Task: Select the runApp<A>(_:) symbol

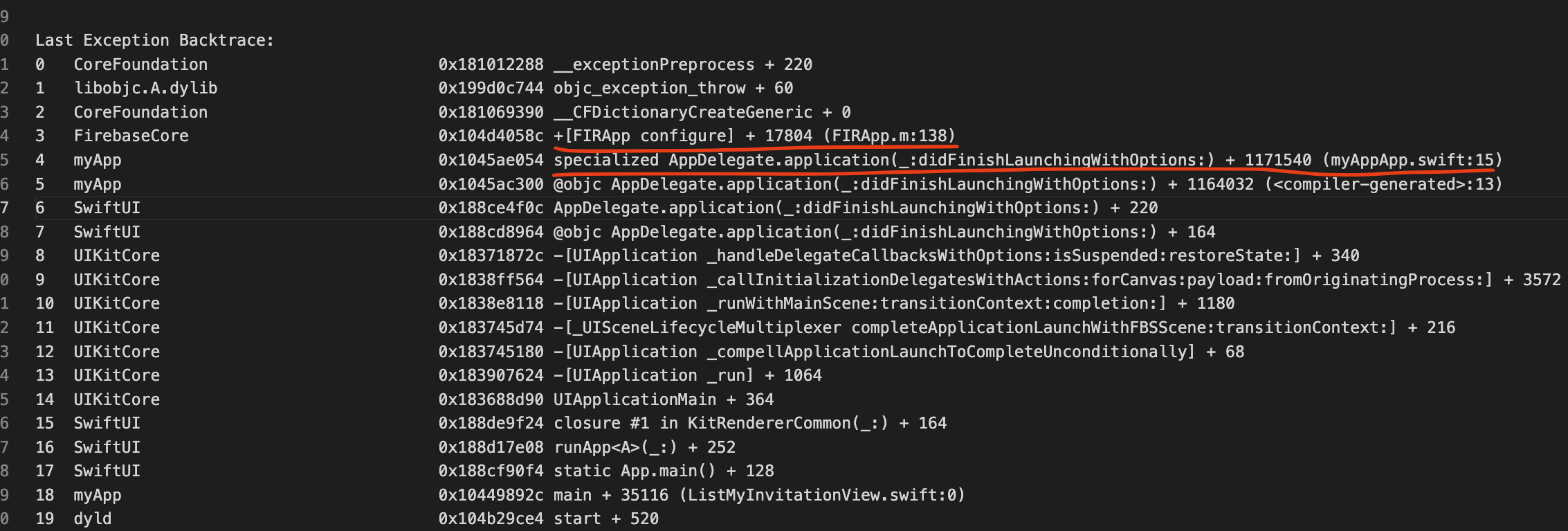Action: pos(616,447)
